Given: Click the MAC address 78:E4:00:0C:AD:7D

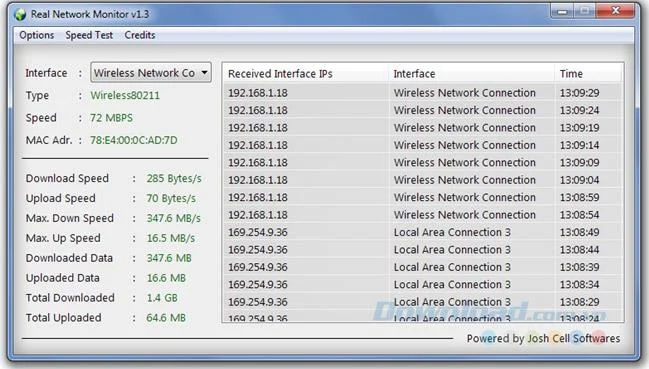Looking at the screenshot, I should tap(134, 140).
